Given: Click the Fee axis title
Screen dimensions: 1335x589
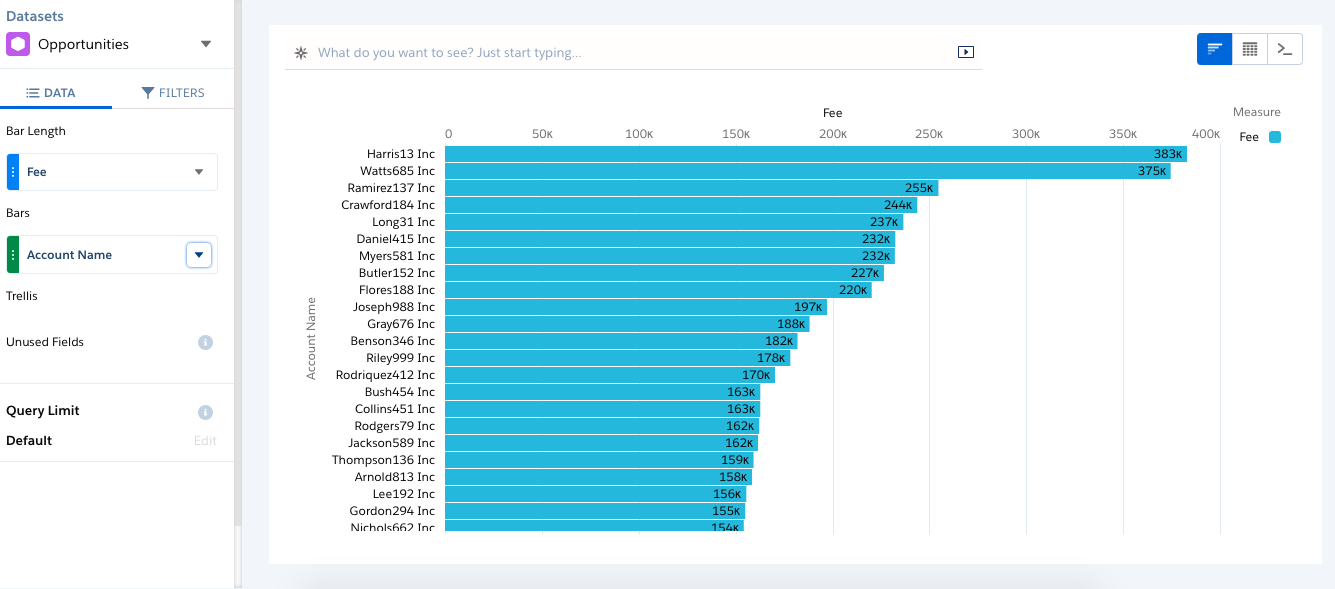Looking at the screenshot, I should tap(833, 113).
